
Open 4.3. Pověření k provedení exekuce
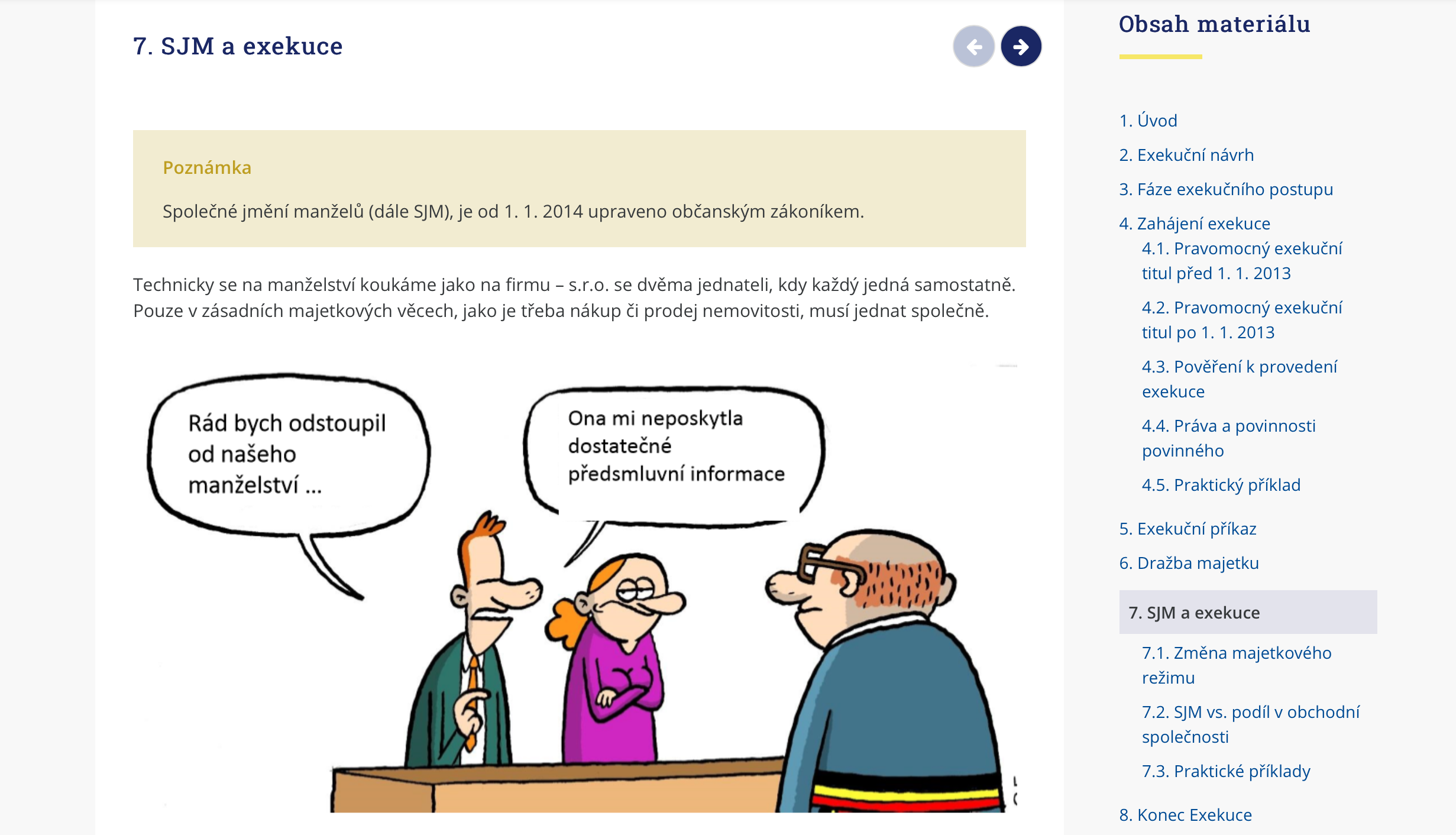(x=1240, y=379)
